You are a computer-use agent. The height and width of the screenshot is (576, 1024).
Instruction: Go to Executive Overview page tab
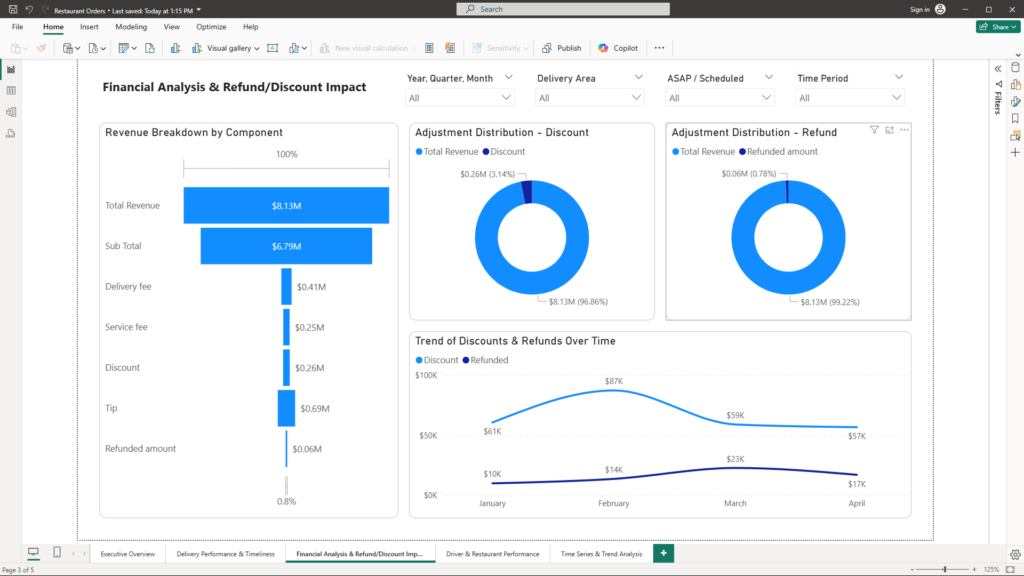[128, 553]
